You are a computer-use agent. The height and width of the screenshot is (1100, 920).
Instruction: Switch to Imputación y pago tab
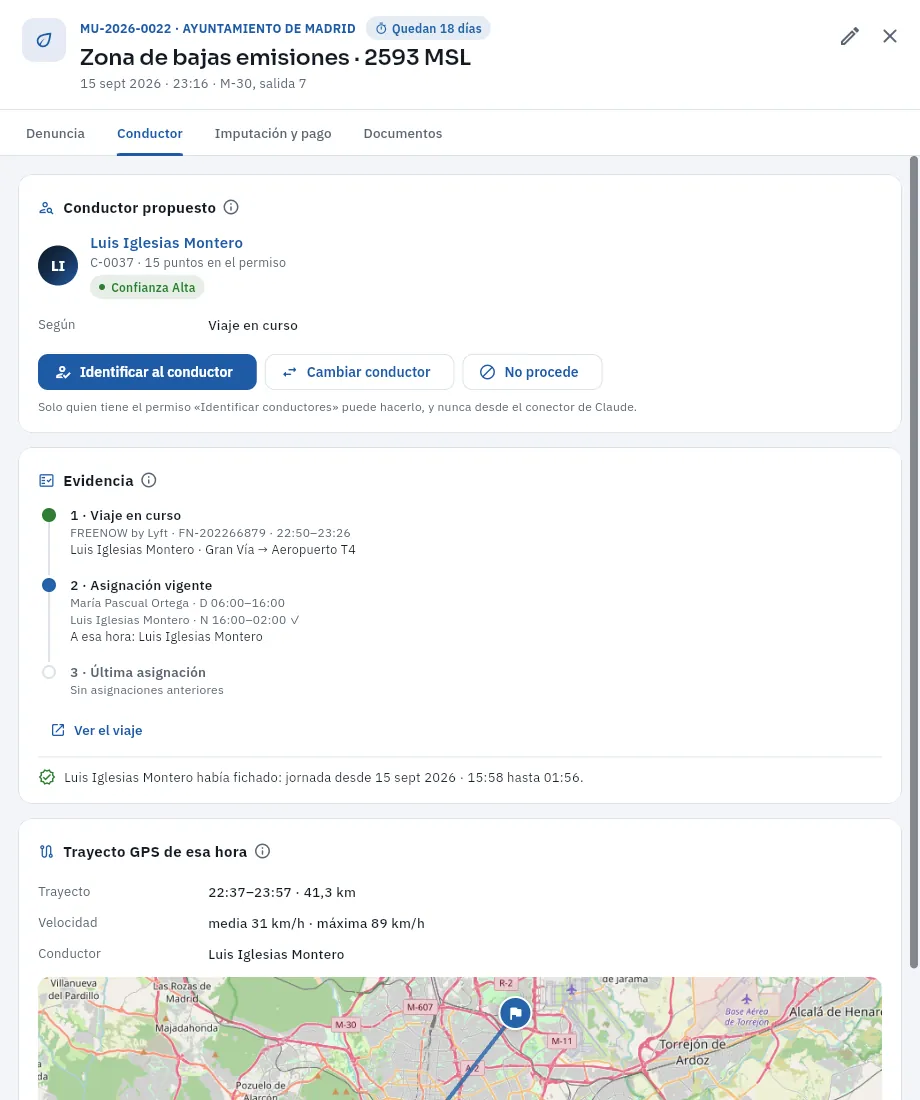[273, 133]
